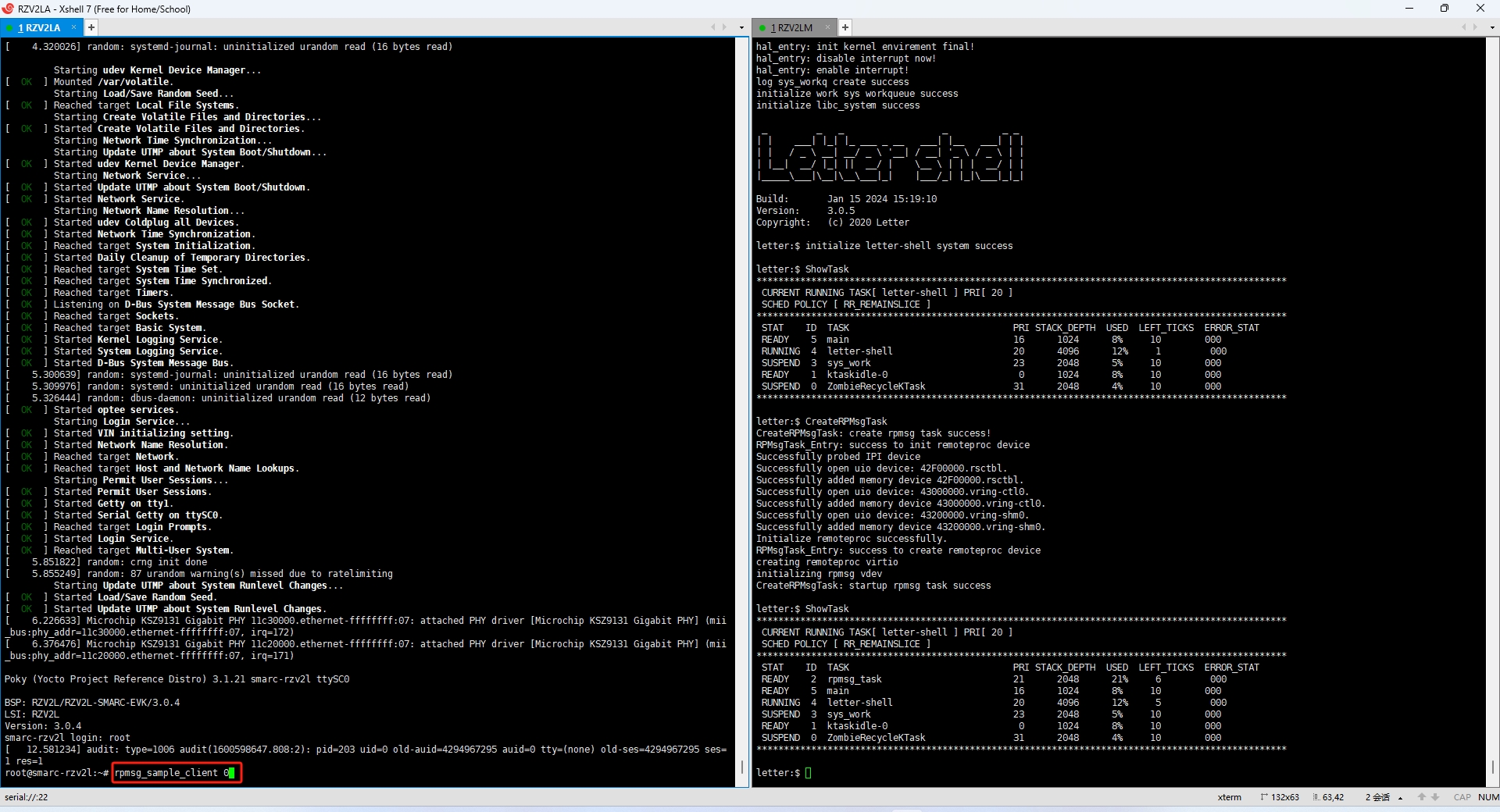The height and width of the screenshot is (812, 1500).
Task: Close the Xshell window
Action: pos(1480,9)
